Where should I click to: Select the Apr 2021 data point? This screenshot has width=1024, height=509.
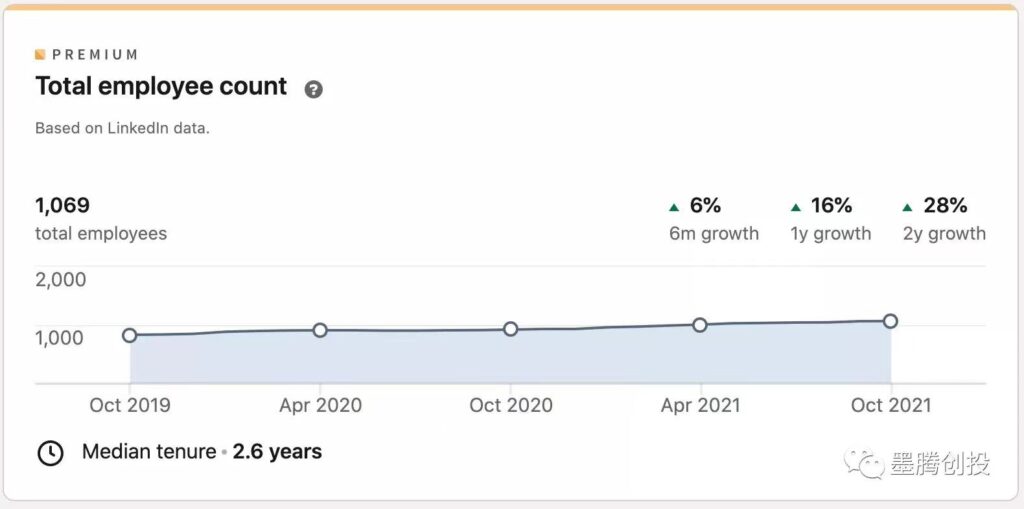point(700,325)
